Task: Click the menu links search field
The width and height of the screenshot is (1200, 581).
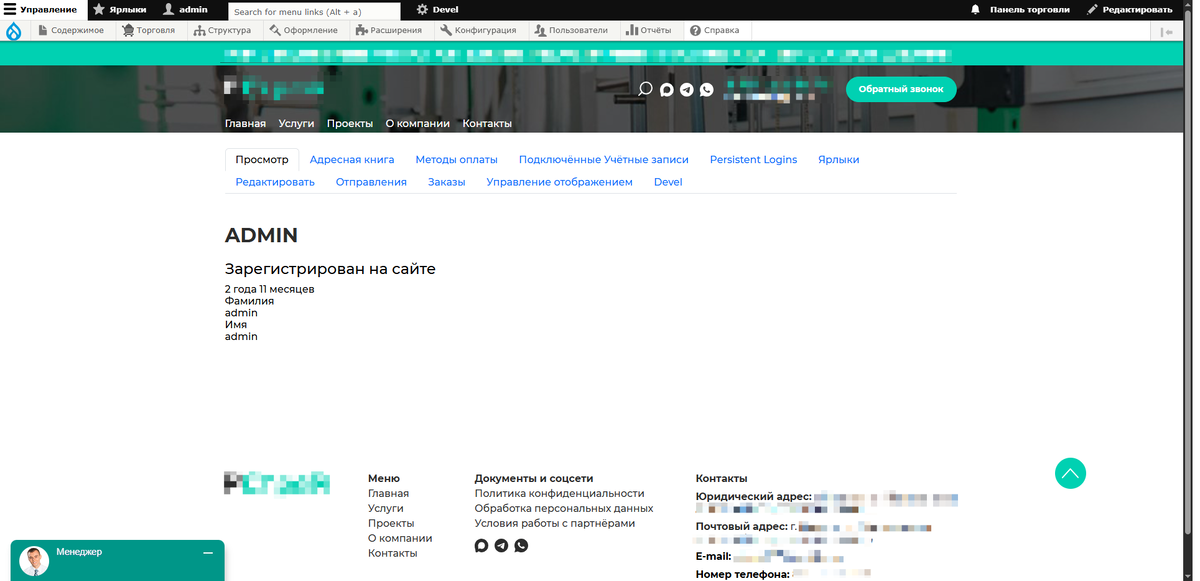Action: click(x=312, y=9)
